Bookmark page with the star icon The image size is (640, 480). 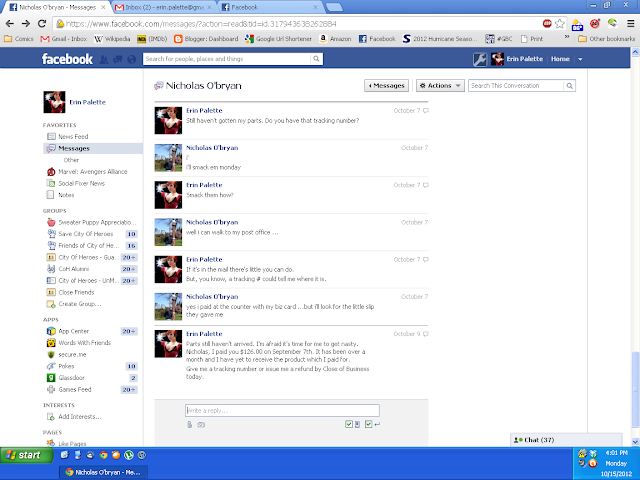560,24
